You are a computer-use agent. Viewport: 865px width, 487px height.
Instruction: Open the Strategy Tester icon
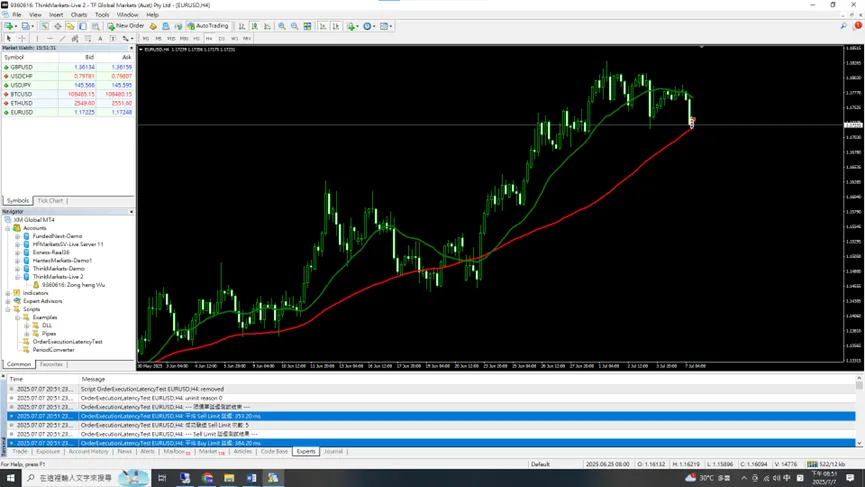[x=95, y=26]
